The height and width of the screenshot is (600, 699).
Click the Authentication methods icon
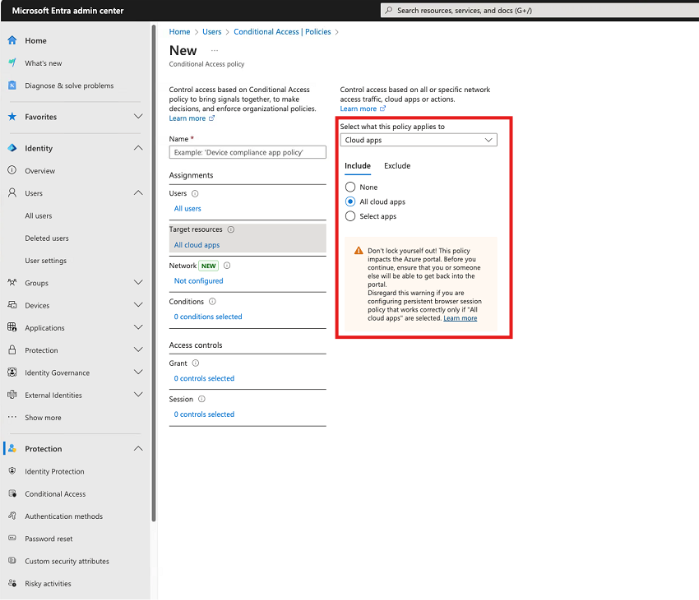(x=12, y=517)
